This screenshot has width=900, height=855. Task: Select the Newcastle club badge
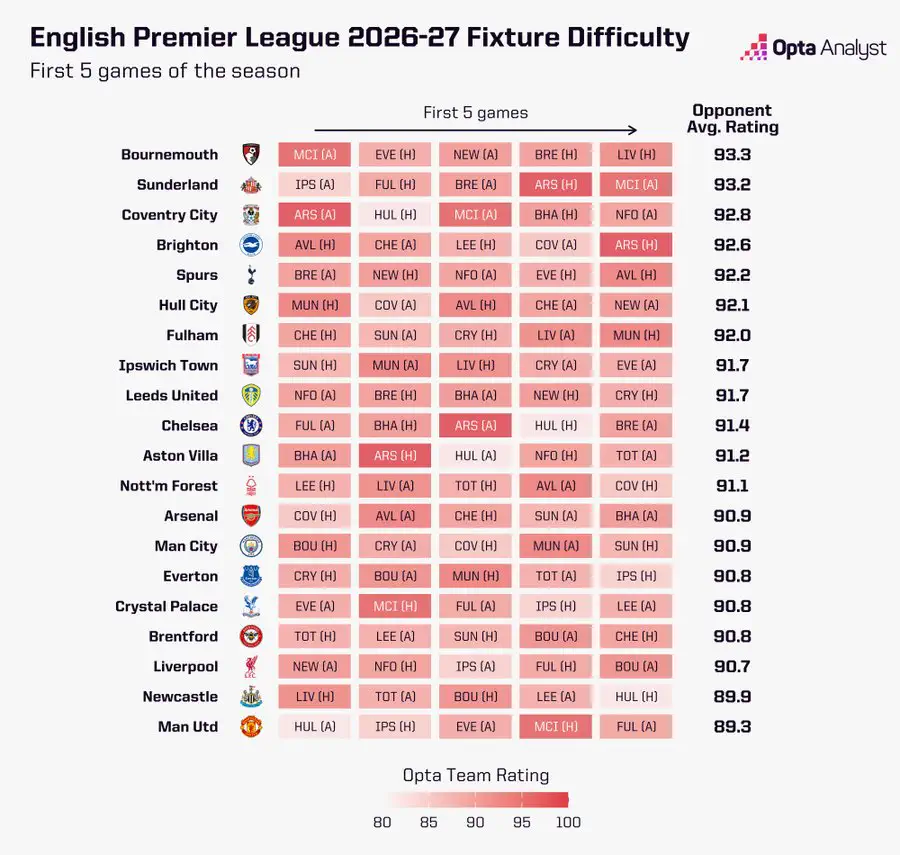tap(251, 697)
